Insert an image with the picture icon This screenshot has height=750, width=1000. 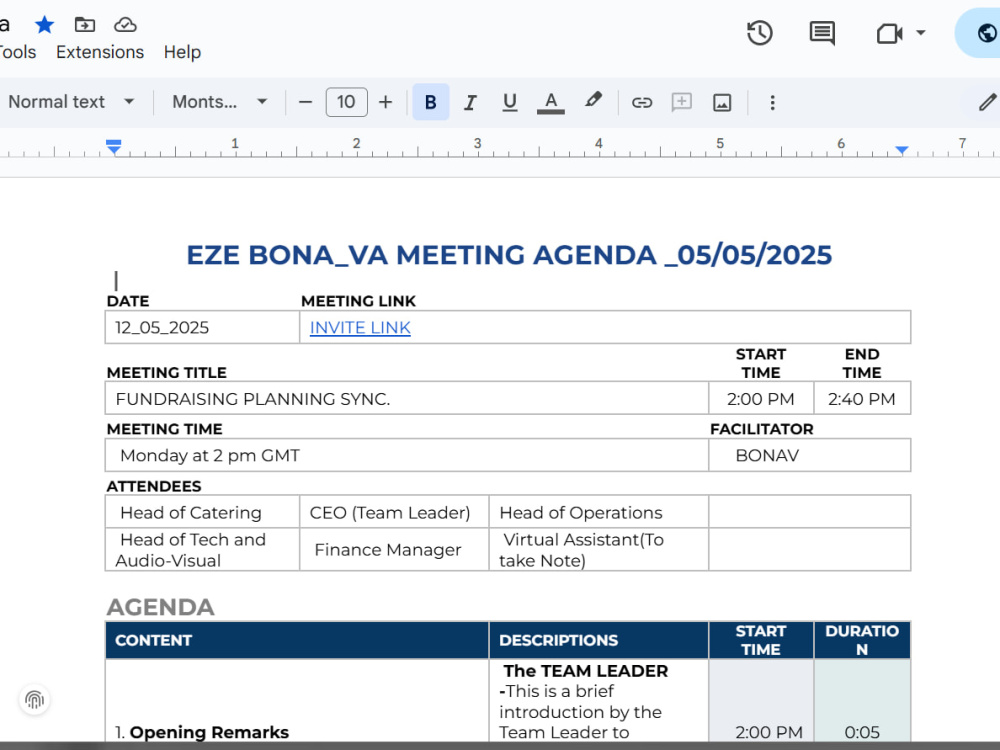pyautogui.click(x=722, y=102)
